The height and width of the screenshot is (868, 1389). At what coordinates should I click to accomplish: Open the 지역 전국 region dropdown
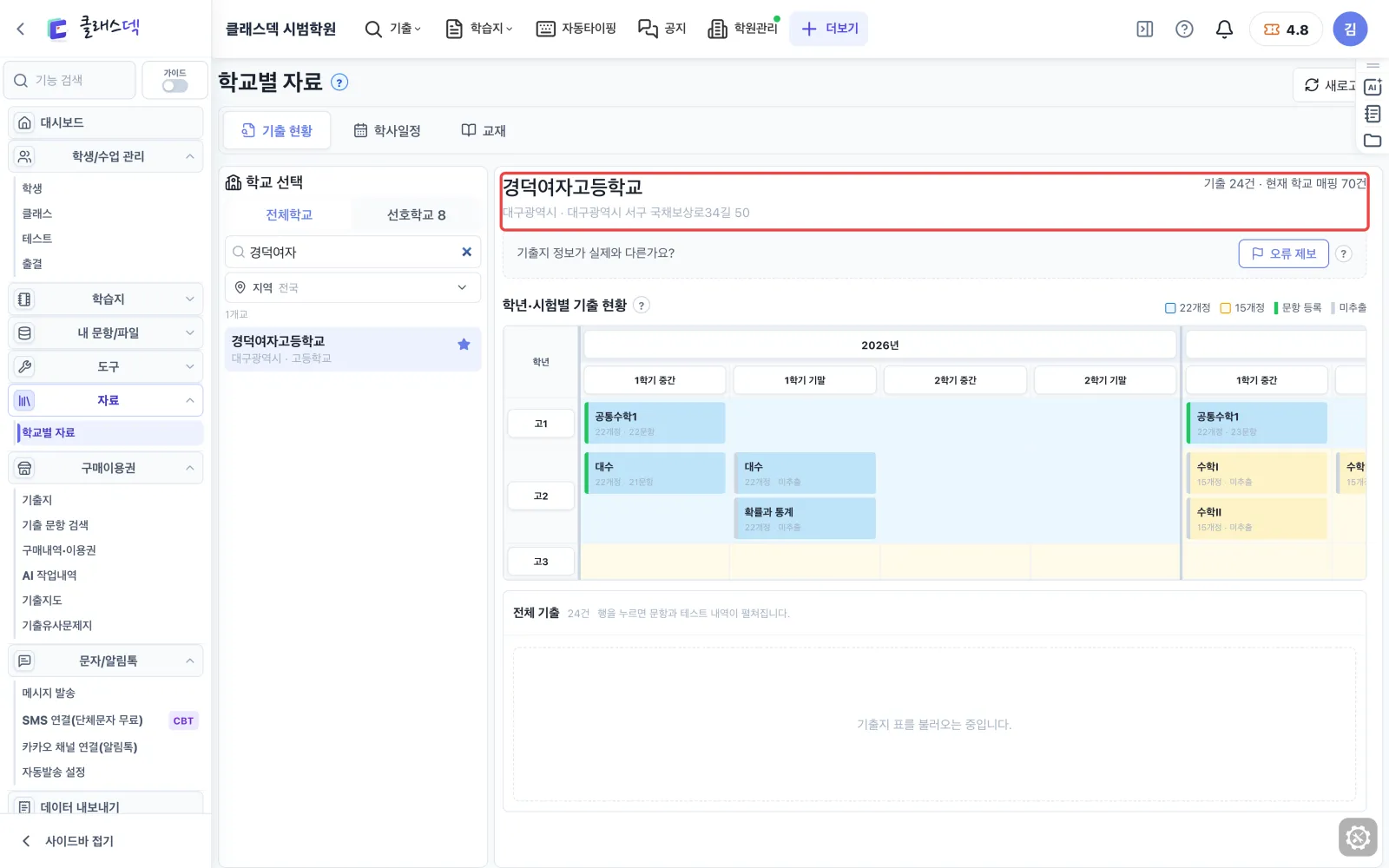click(352, 287)
